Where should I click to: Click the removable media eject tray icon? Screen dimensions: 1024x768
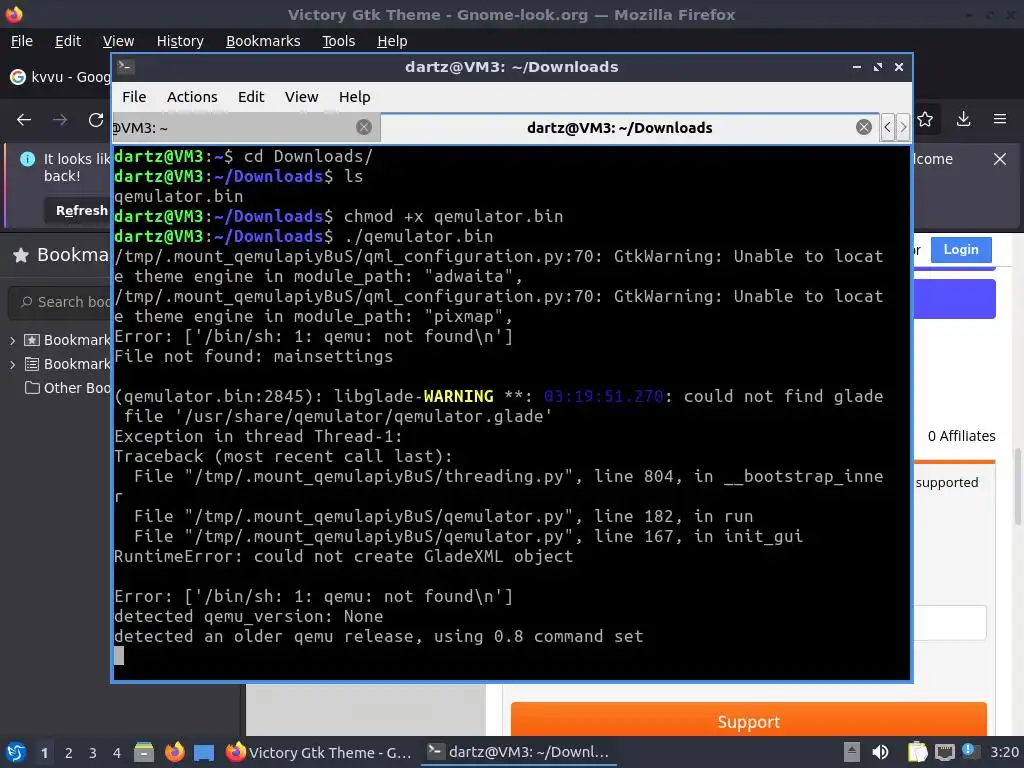click(852, 752)
